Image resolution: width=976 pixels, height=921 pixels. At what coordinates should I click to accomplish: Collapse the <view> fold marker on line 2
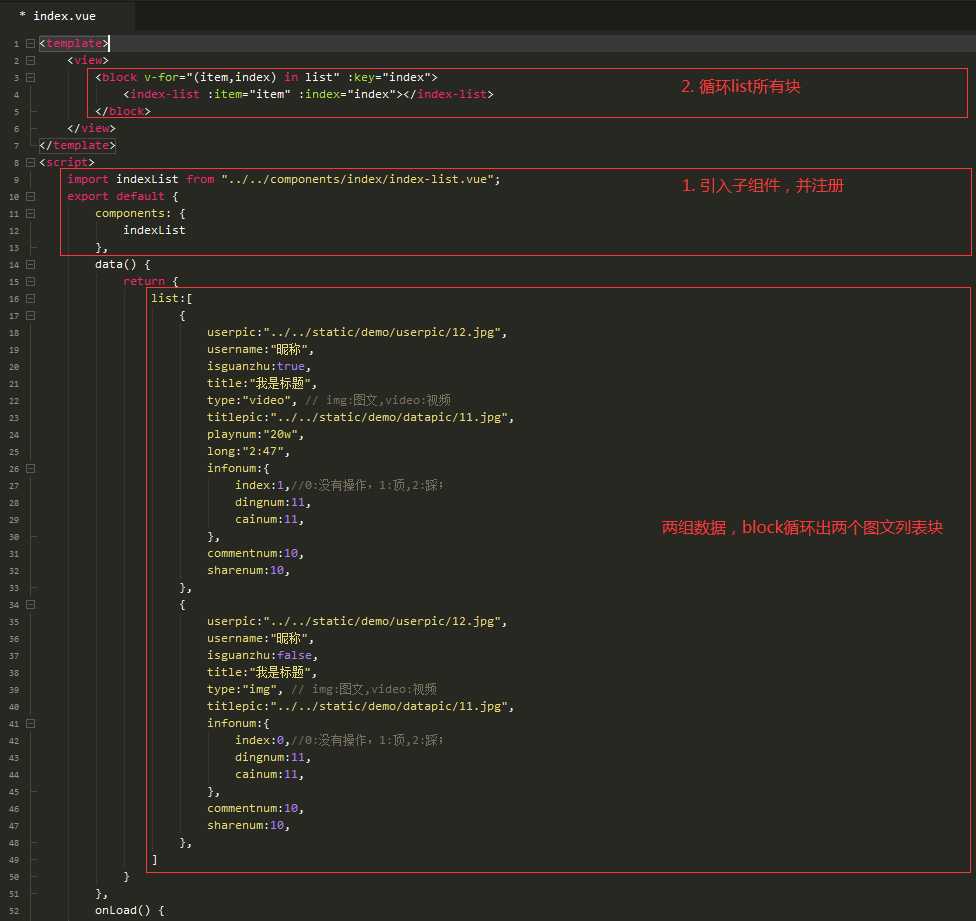click(x=30, y=60)
